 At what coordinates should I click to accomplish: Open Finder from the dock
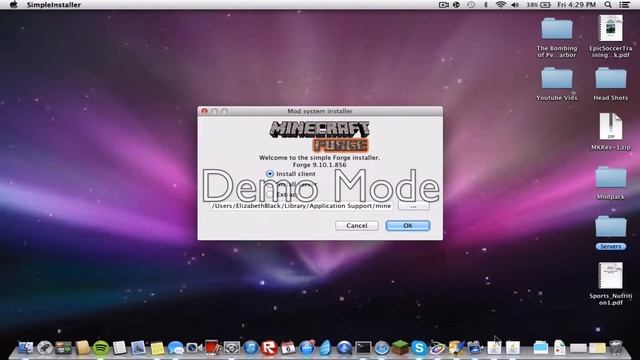(x=26, y=348)
